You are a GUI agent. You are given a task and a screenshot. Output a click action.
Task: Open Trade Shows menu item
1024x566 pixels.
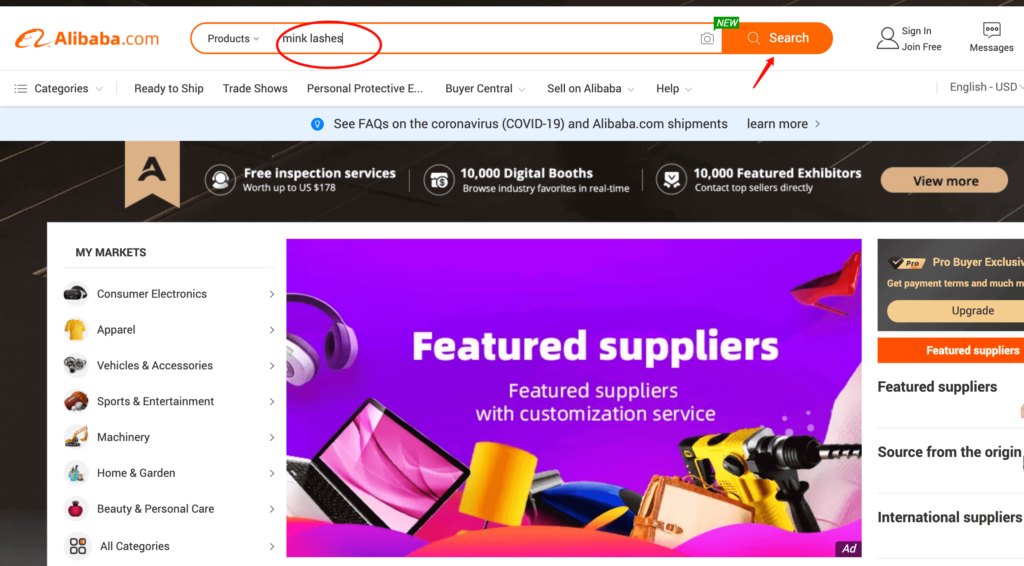point(255,89)
